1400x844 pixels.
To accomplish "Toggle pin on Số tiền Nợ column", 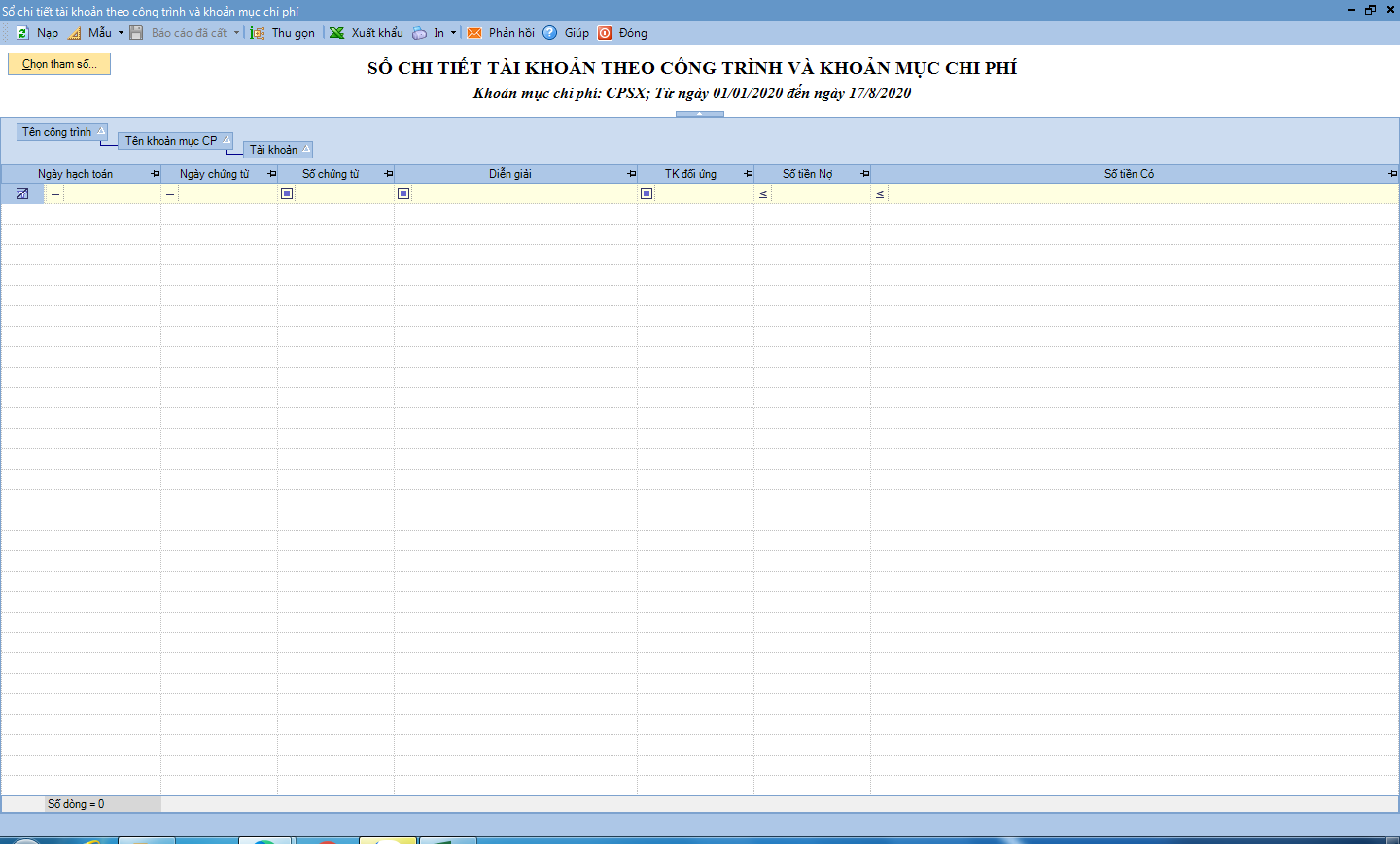I will point(865,174).
